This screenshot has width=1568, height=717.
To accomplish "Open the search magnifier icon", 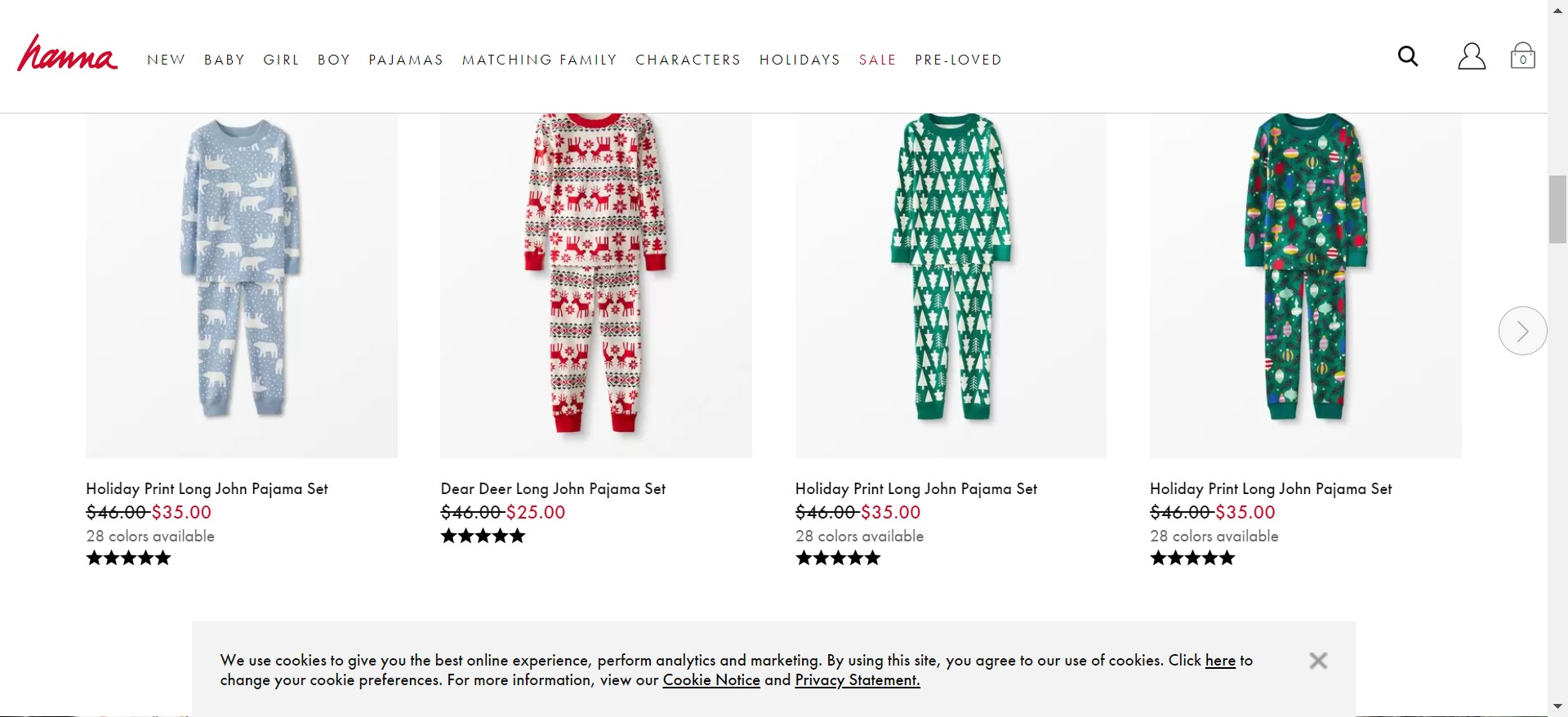I will tap(1407, 56).
